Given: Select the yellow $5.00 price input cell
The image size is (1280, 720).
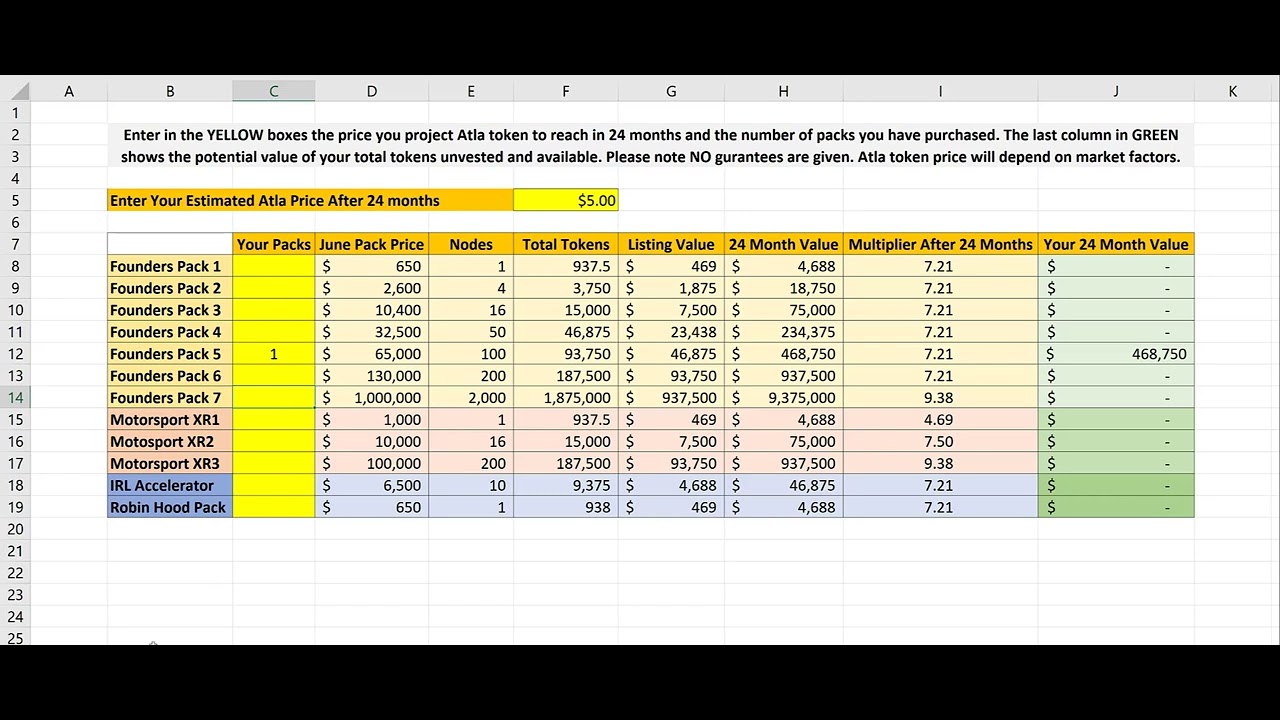Looking at the screenshot, I should tap(565, 200).
